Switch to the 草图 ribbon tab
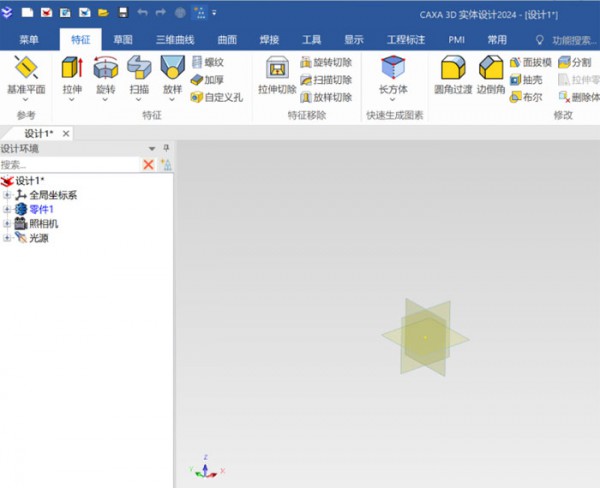600x488 pixels. click(123, 40)
